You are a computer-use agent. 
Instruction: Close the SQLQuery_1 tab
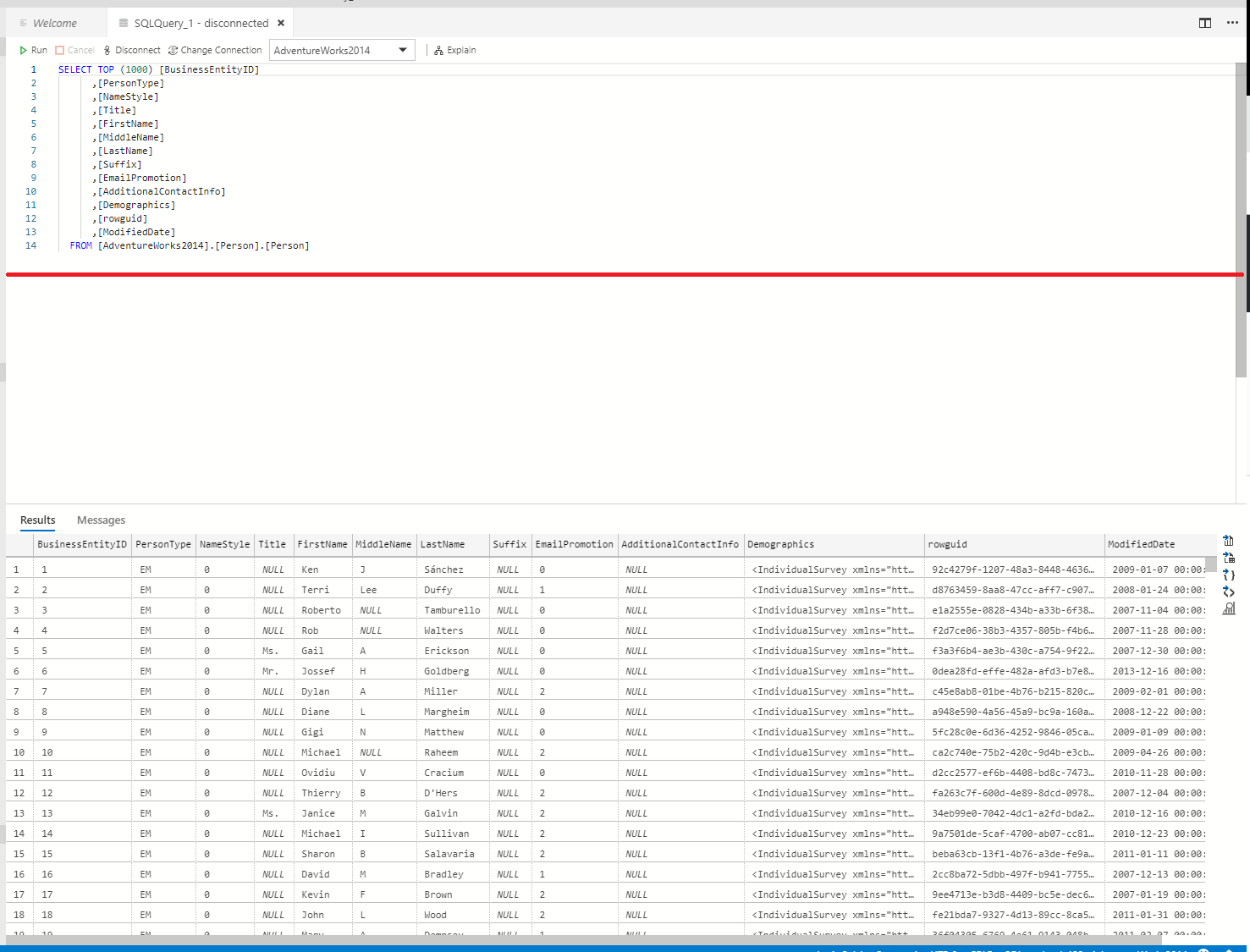click(281, 23)
